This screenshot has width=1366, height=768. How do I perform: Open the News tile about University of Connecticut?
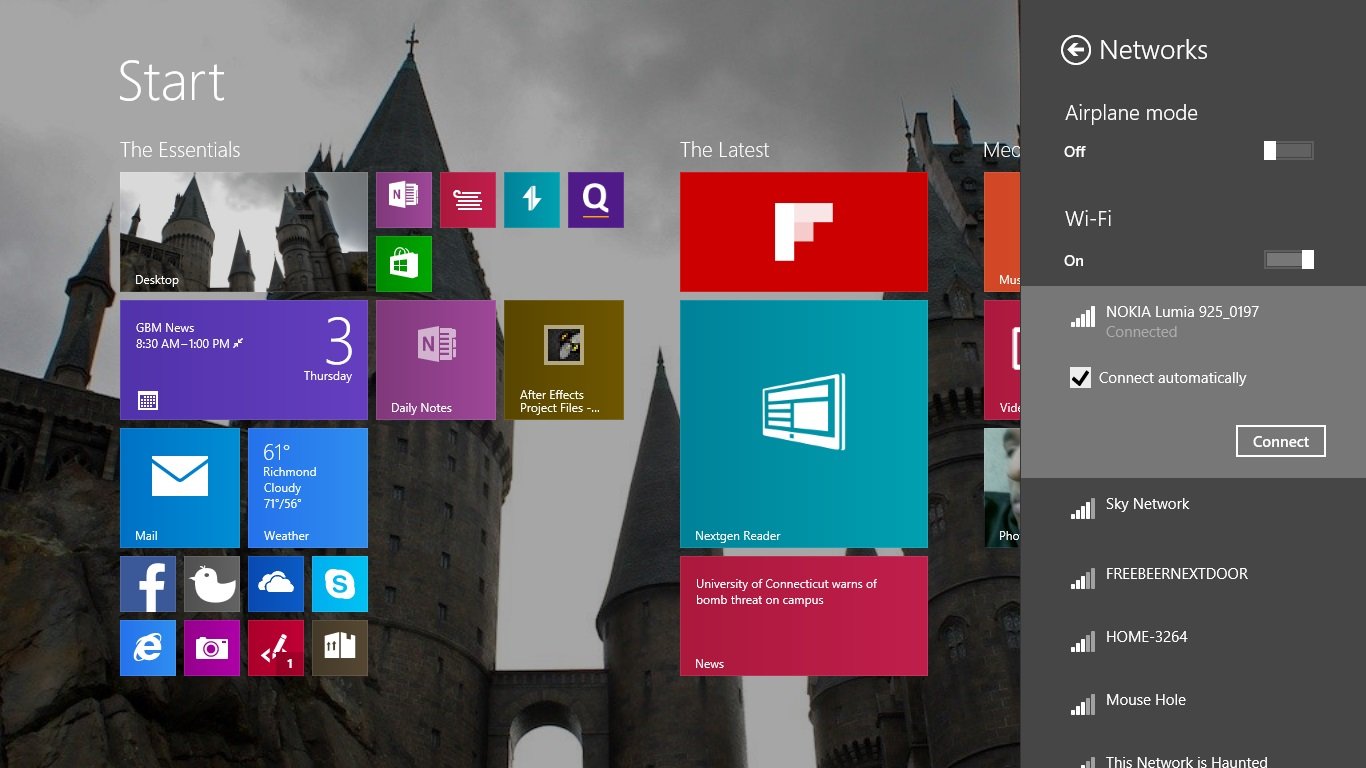tap(804, 616)
